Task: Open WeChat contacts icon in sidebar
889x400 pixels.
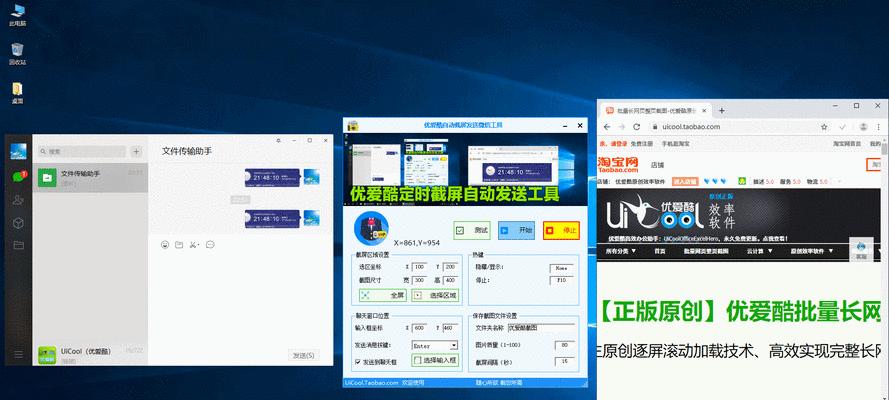Action: (x=18, y=199)
